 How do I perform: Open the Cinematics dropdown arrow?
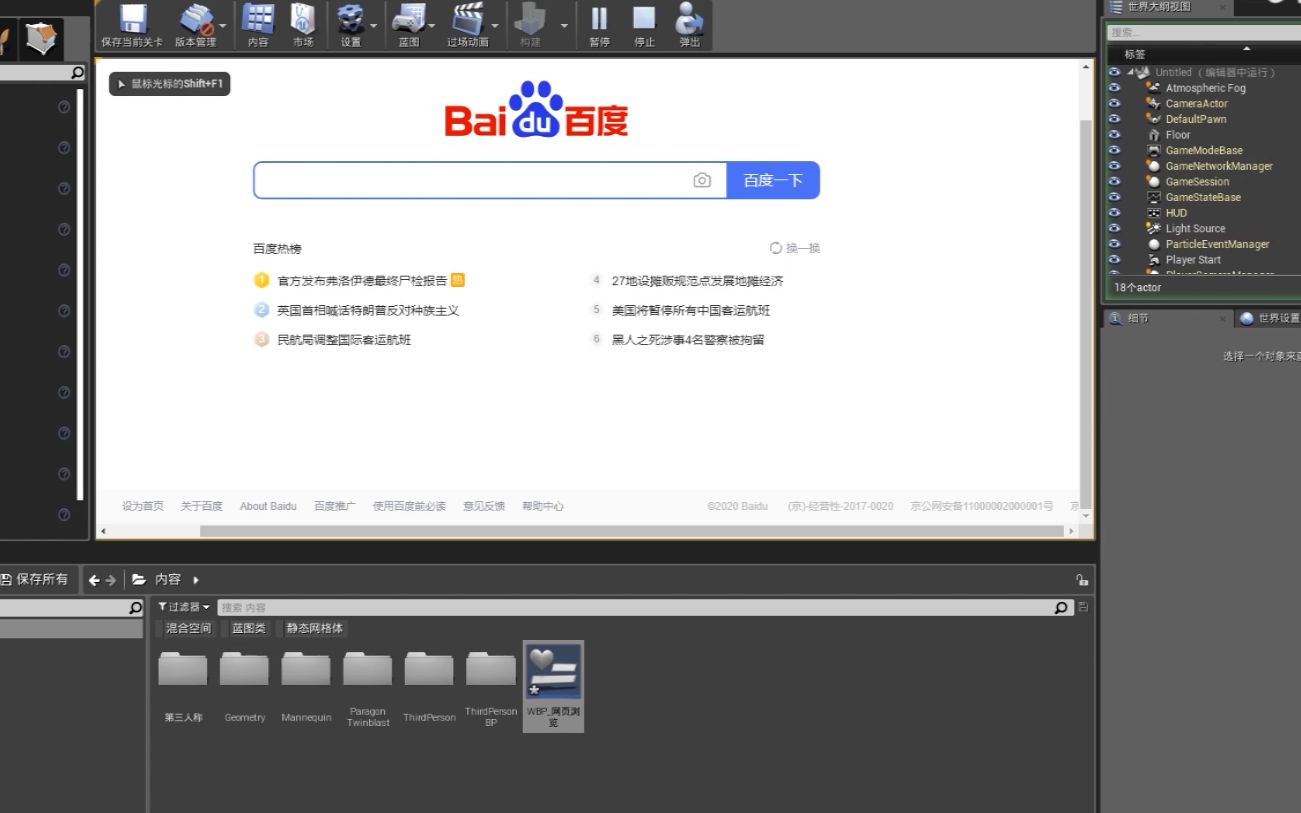(494, 25)
